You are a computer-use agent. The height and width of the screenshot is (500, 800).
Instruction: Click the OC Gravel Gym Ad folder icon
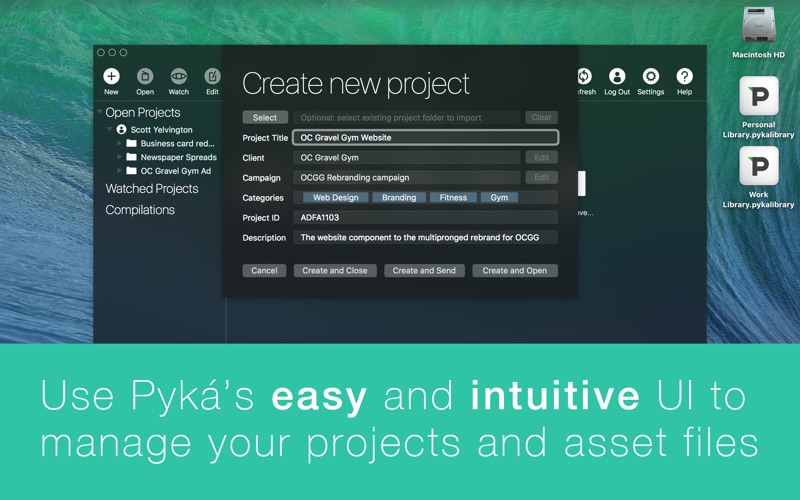click(x=132, y=171)
